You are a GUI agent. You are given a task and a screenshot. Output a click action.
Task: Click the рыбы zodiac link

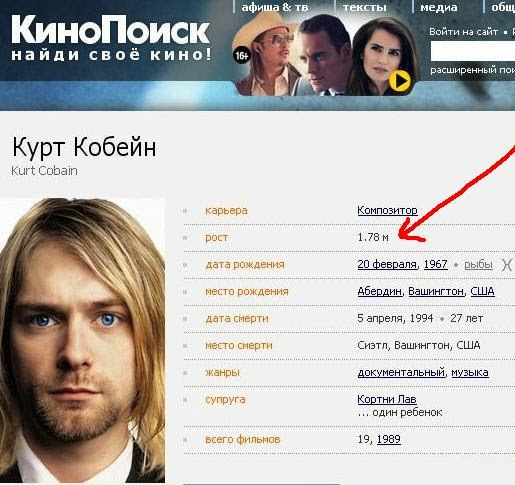pos(478,265)
